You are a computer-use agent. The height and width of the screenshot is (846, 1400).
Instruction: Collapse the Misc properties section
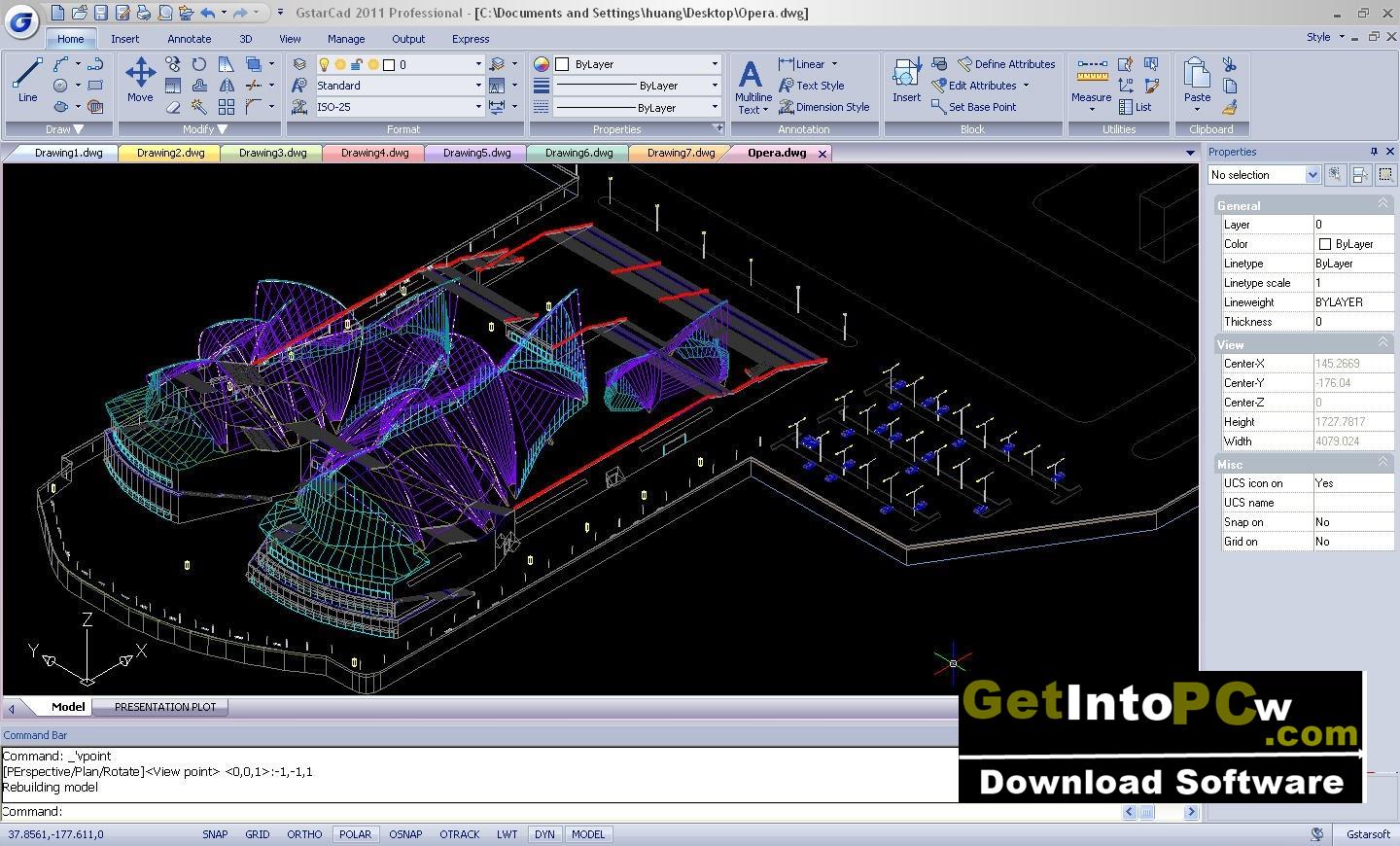point(1382,462)
